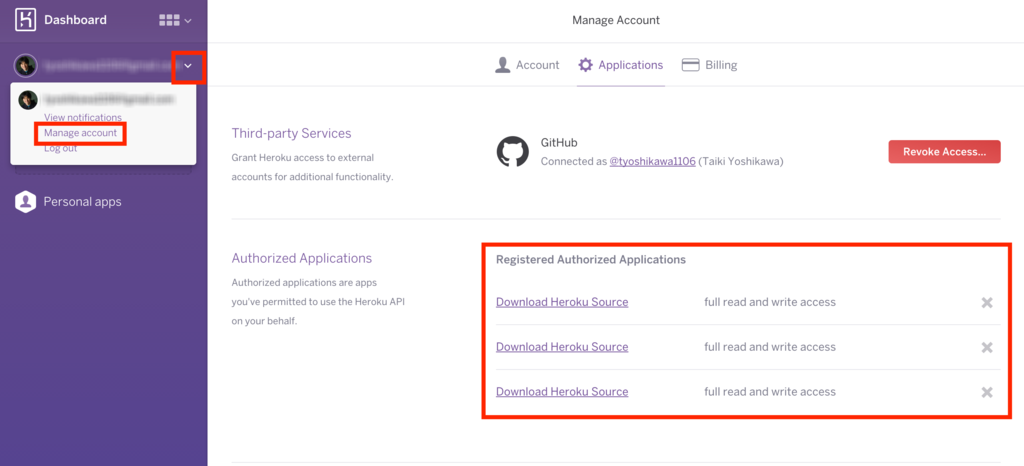This screenshot has width=1024, height=466.
Task: Switch to the Billing tab
Action: click(x=709, y=65)
